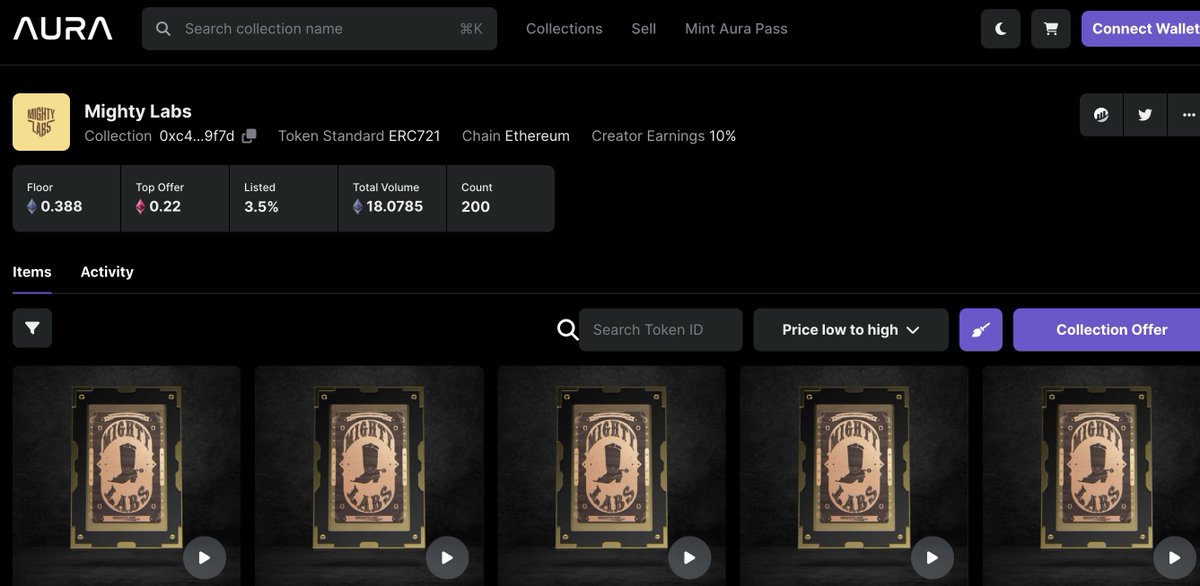
Task: Focus the Search Token ID field
Action: coord(661,330)
